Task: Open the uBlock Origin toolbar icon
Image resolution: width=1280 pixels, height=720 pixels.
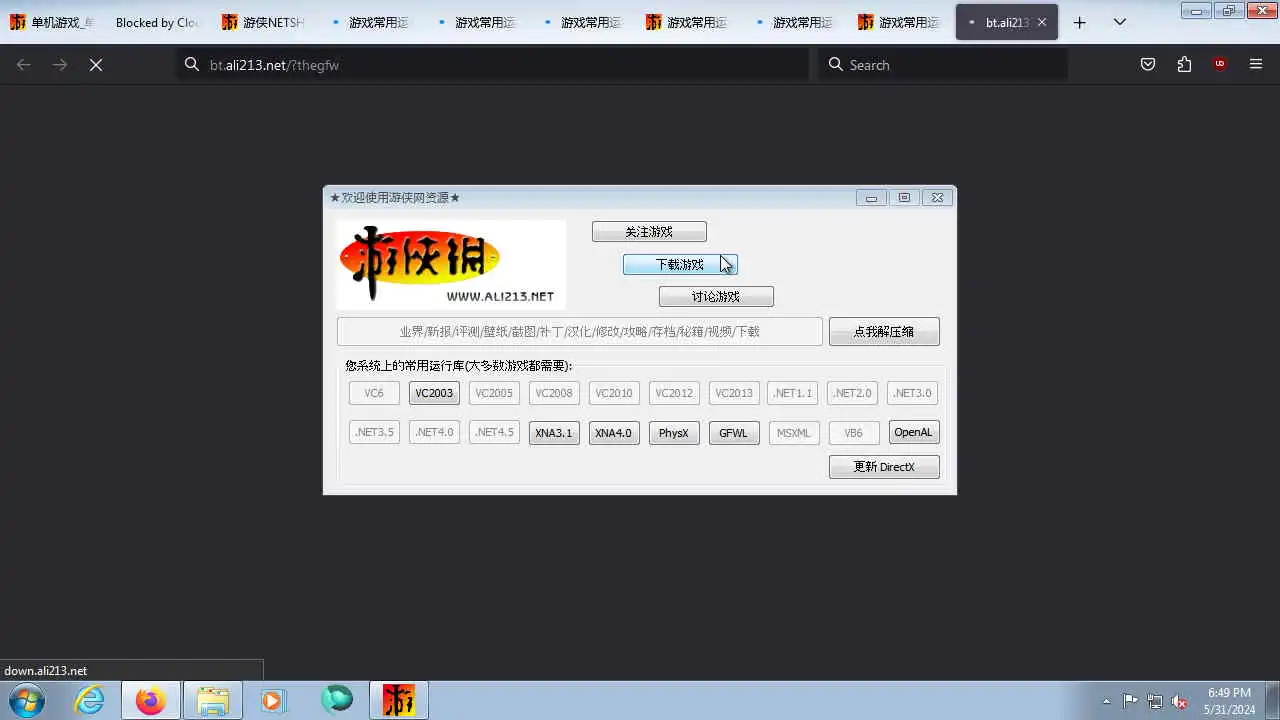Action: (x=1220, y=64)
